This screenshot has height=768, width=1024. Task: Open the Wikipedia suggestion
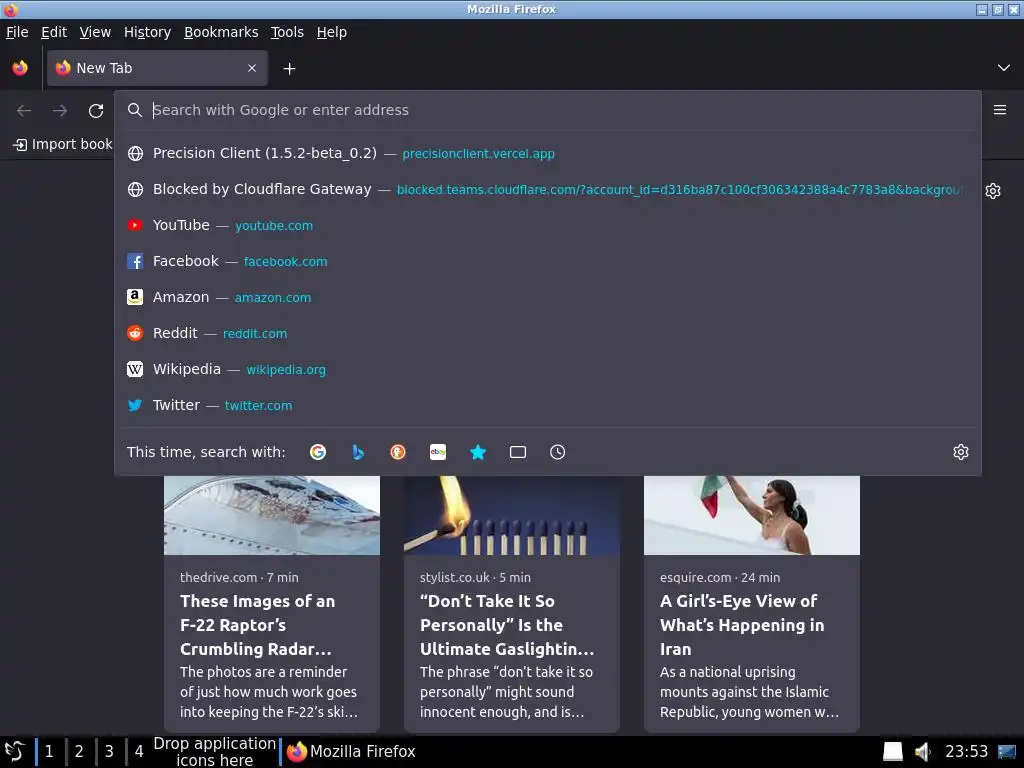pos(547,369)
